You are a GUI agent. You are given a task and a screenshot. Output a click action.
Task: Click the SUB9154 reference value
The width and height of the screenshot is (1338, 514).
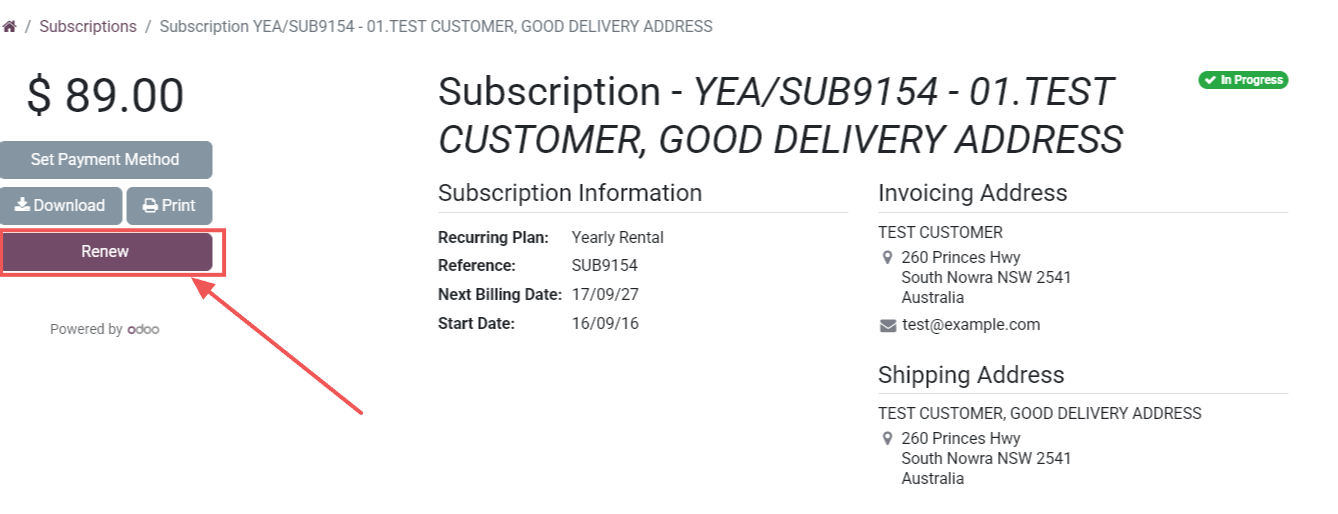[604, 266]
